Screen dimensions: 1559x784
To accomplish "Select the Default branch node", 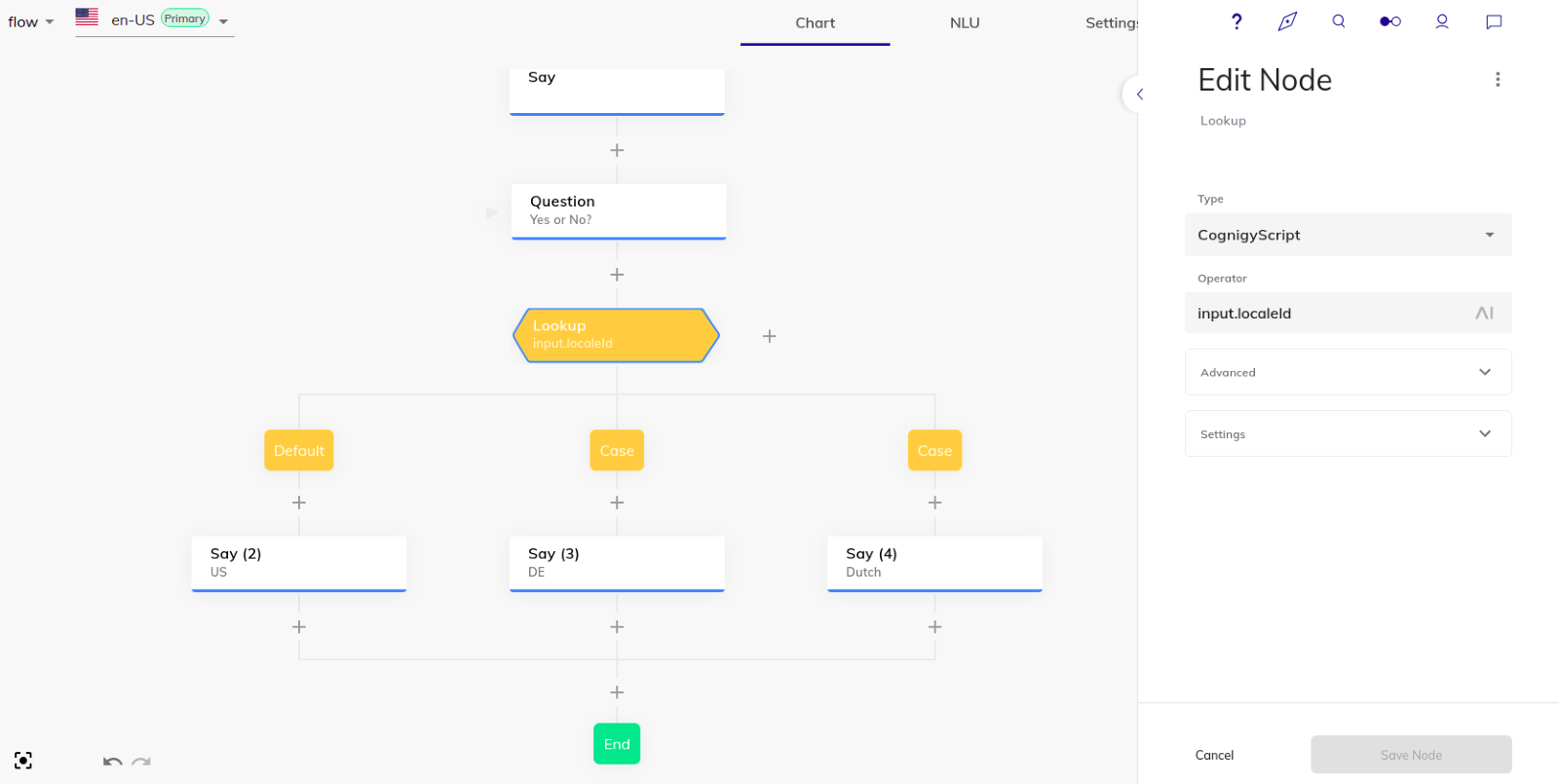I will pyautogui.click(x=299, y=450).
